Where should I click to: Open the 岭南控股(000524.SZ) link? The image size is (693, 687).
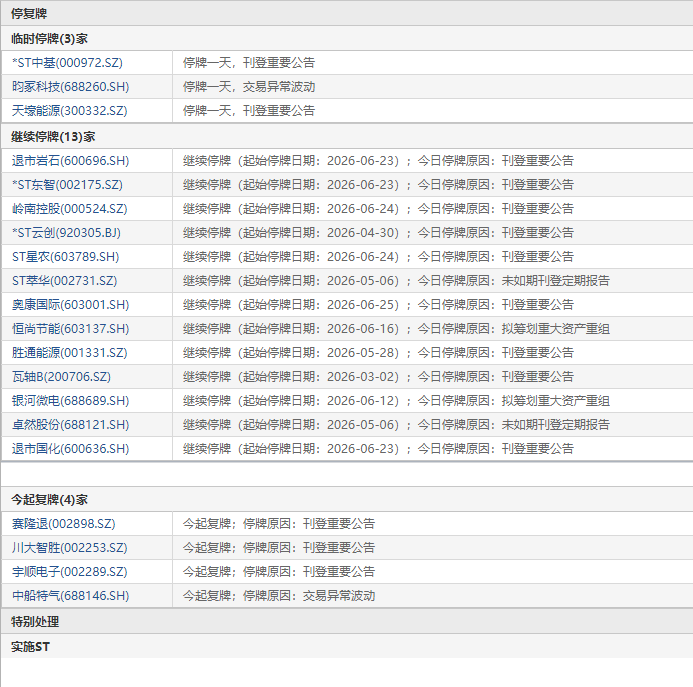click(69, 209)
